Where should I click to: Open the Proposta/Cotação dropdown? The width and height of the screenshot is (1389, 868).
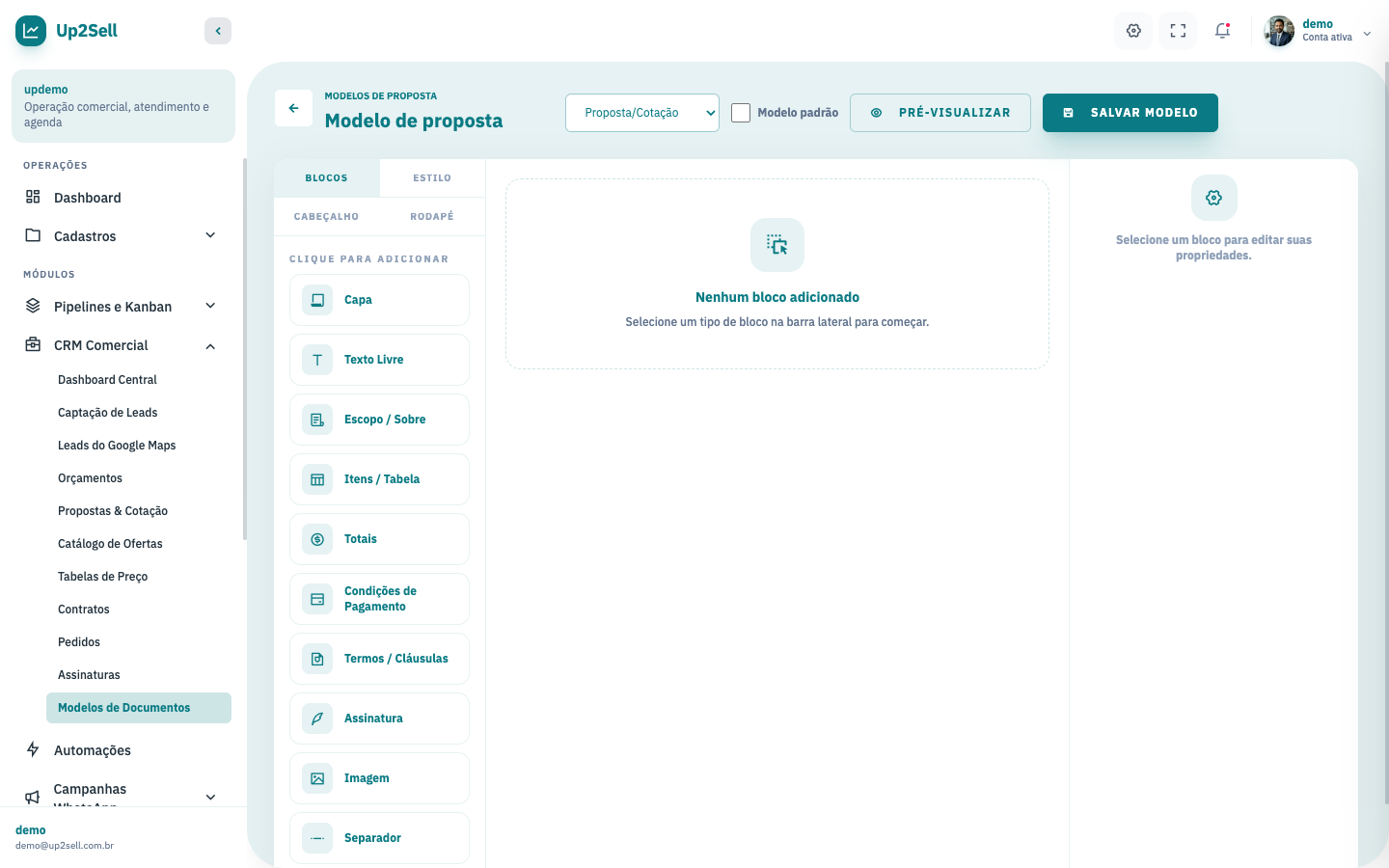(x=642, y=113)
